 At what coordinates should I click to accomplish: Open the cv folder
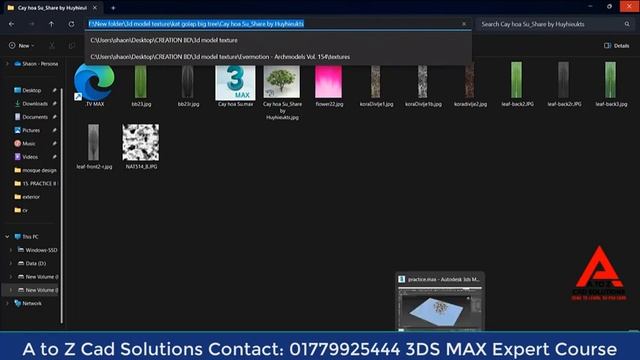point(25,210)
